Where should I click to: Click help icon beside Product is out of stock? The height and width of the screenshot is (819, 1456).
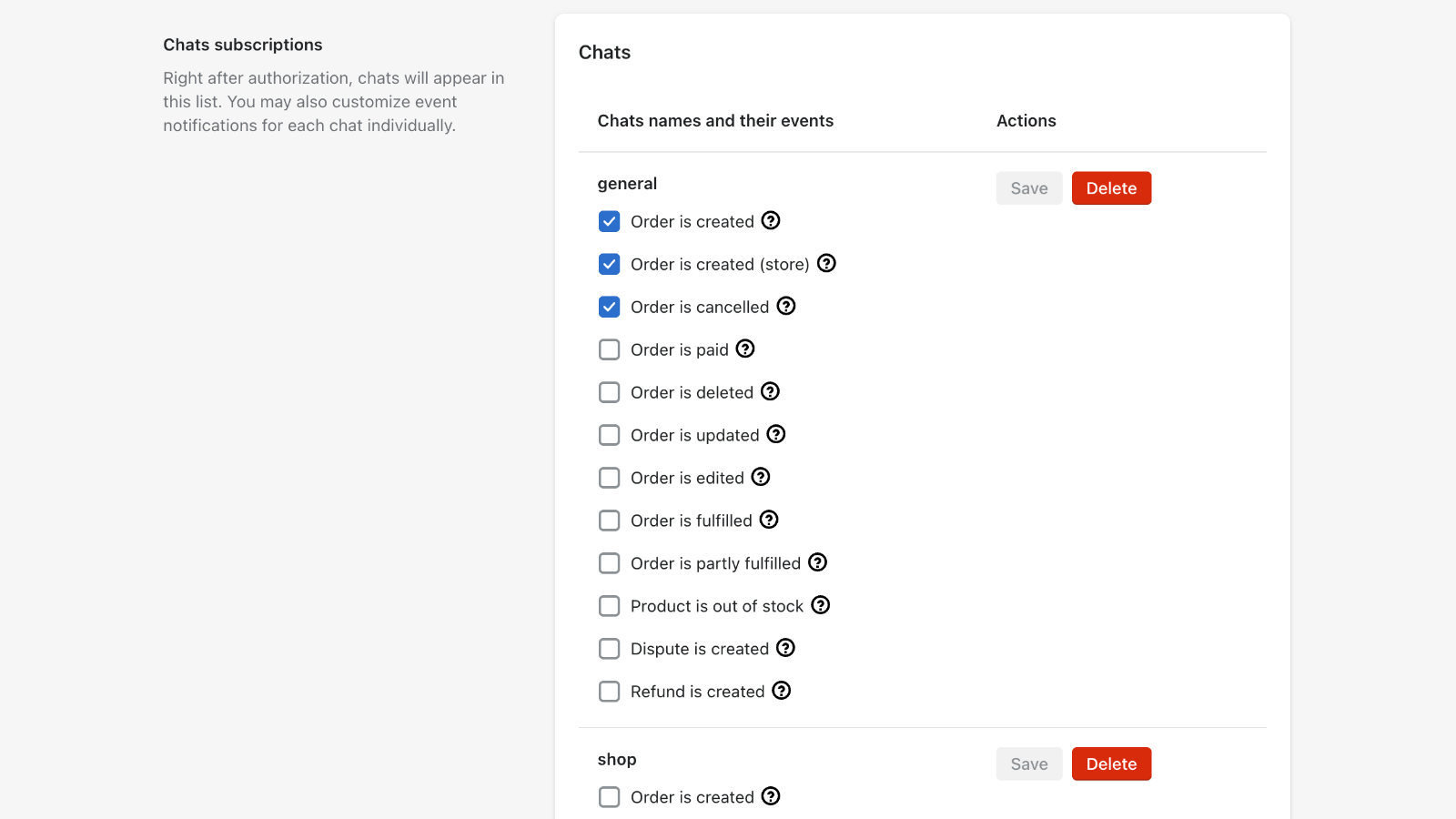(x=821, y=606)
